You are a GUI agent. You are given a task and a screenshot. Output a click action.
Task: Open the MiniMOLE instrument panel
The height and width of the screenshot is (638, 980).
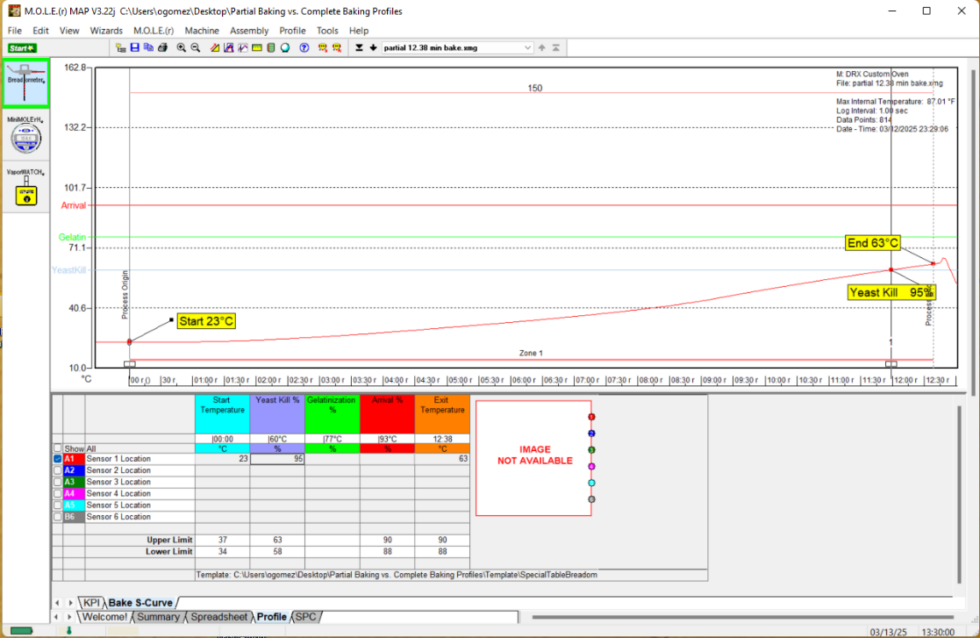pyautogui.click(x=25, y=138)
